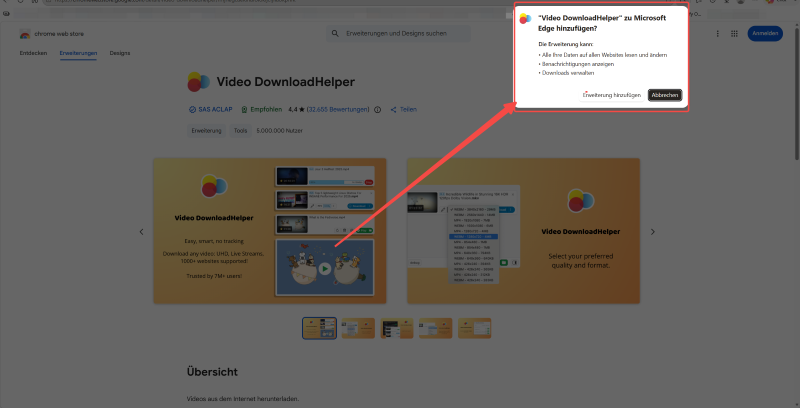
Task: Open the 32.655 Bewertungen reviews link
Action: pyautogui.click(x=338, y=110)
